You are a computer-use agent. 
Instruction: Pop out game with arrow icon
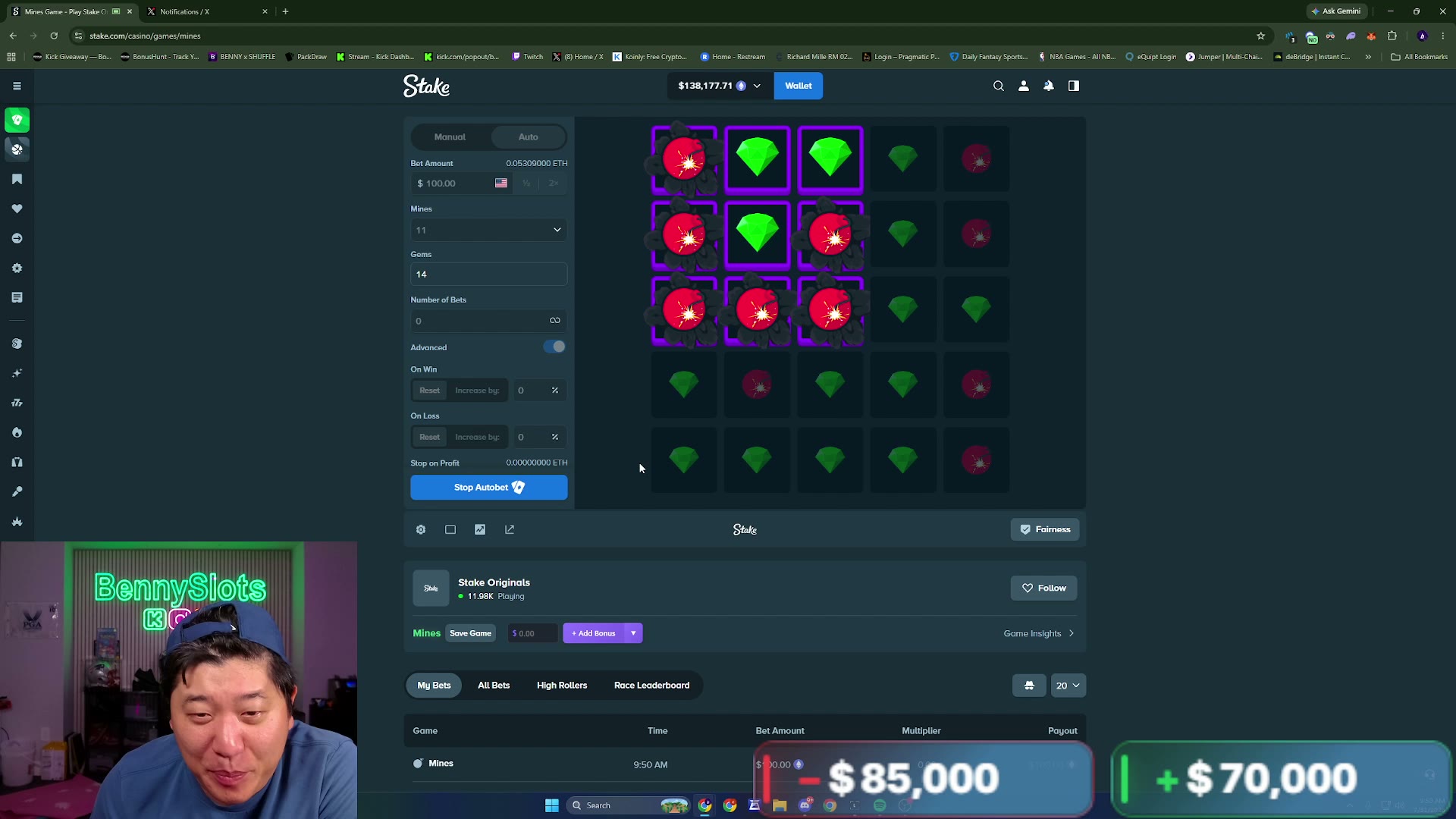[510, 529]
